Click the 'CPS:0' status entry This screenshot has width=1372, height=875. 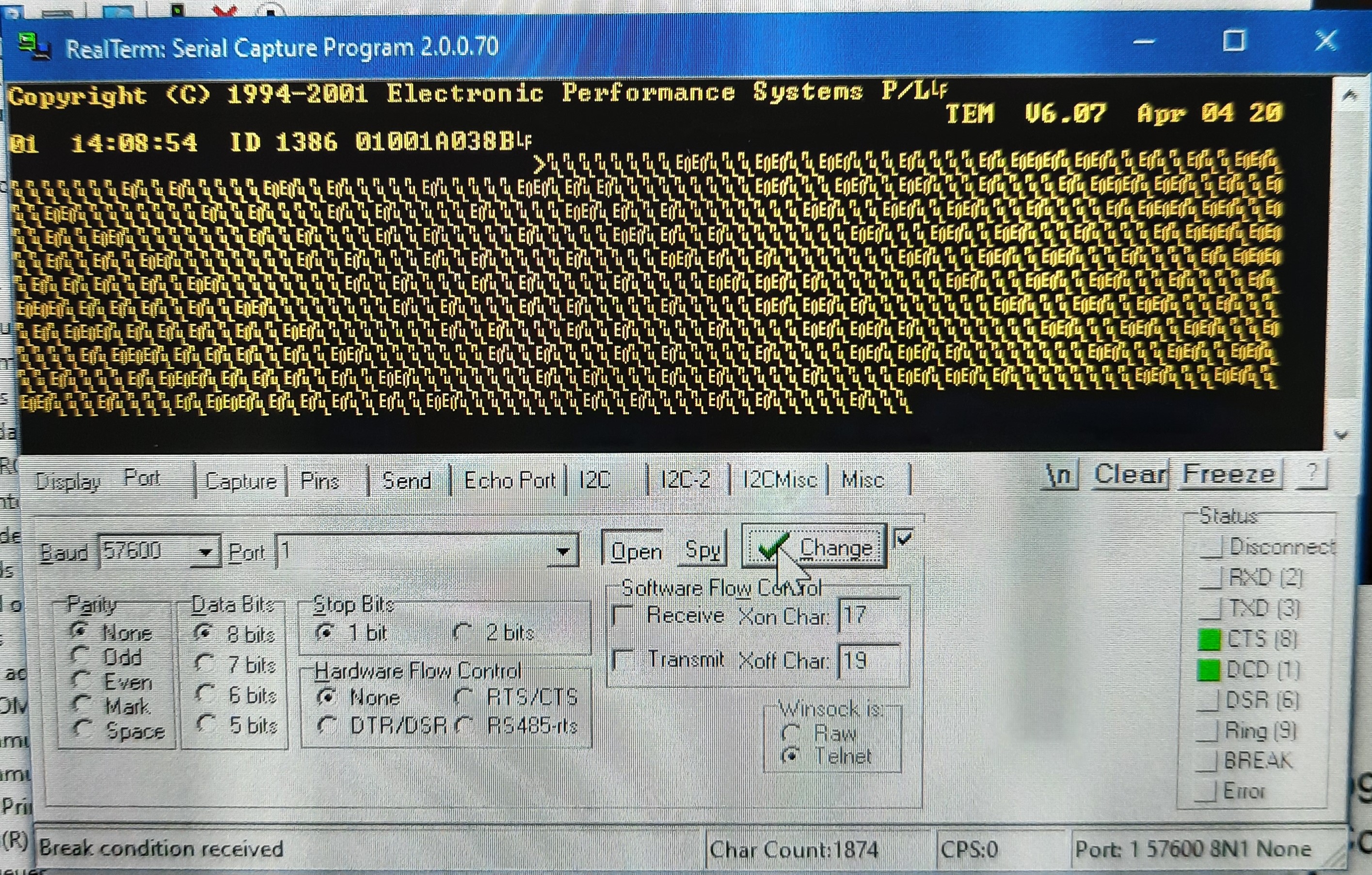pyautogui.click(x=969, y=850)
